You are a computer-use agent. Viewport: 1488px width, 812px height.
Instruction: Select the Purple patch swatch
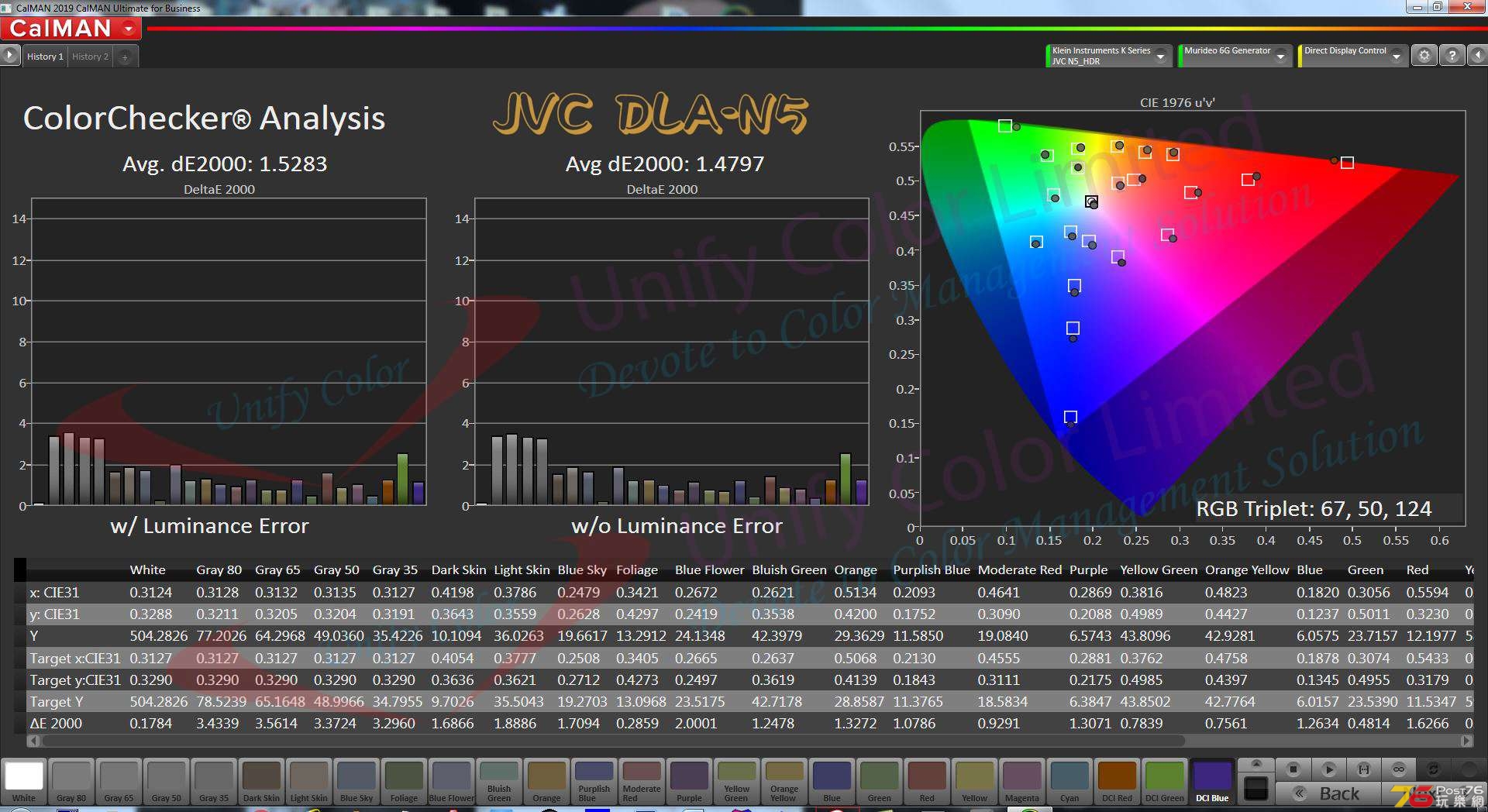coord(689,781)
